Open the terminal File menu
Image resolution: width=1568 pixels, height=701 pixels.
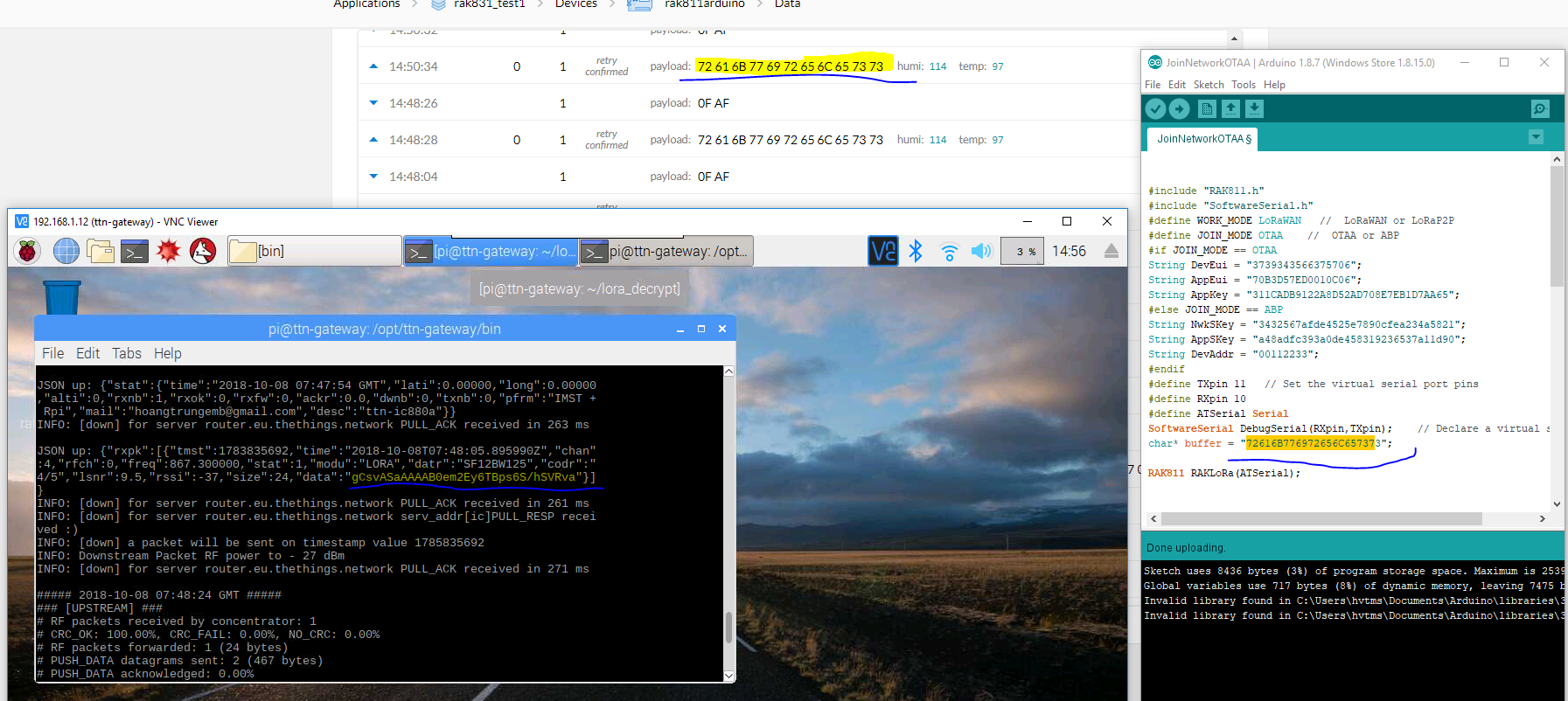pyautogui.click(x=52, y=353)
